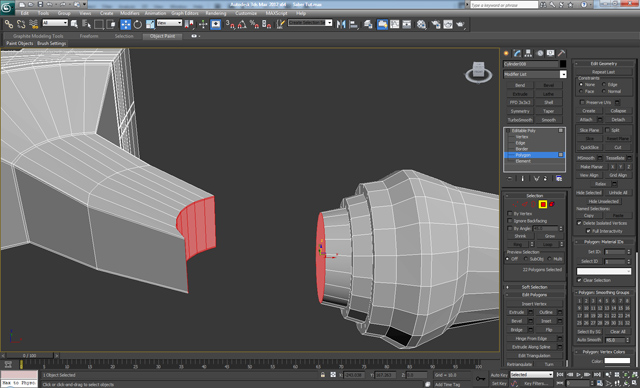The image size is (640, 388).
Task: Toggle Delete Isolated Vertices checkbox
Action: pos(579,223)
